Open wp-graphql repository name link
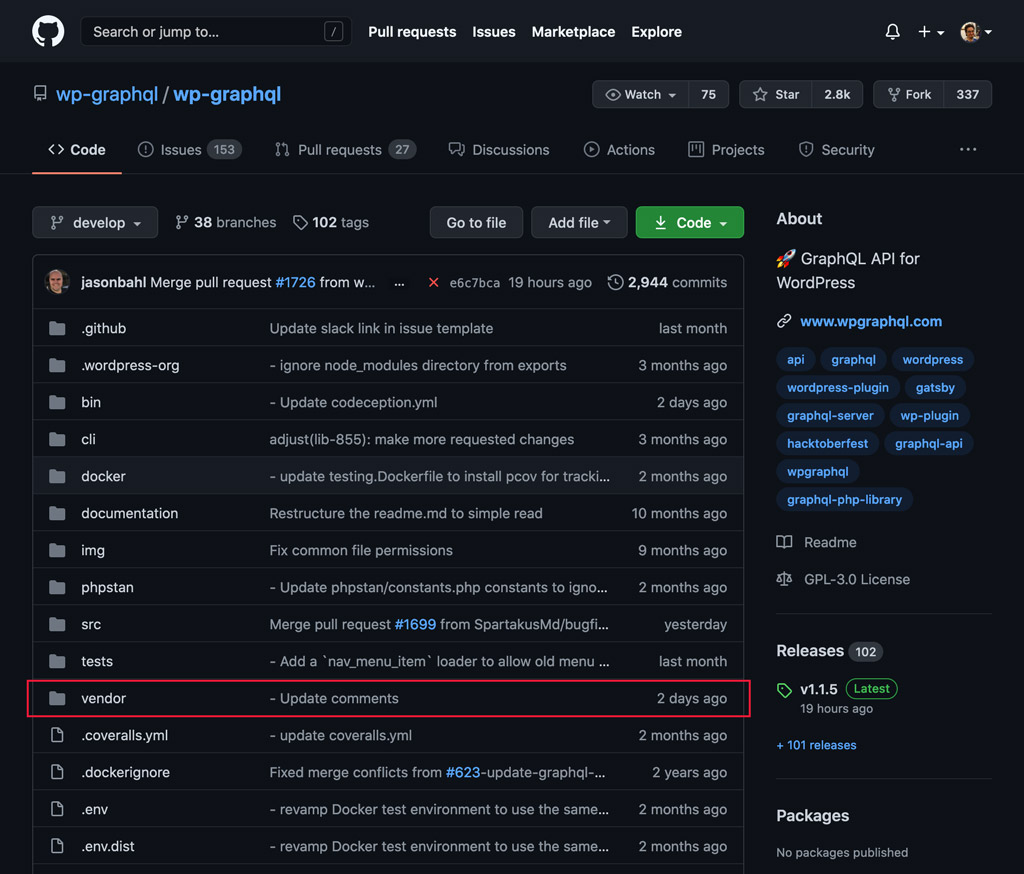Image resolution: width=1024 pixels, height=874 pixels. pyautogui.click(x=227, y=94)
